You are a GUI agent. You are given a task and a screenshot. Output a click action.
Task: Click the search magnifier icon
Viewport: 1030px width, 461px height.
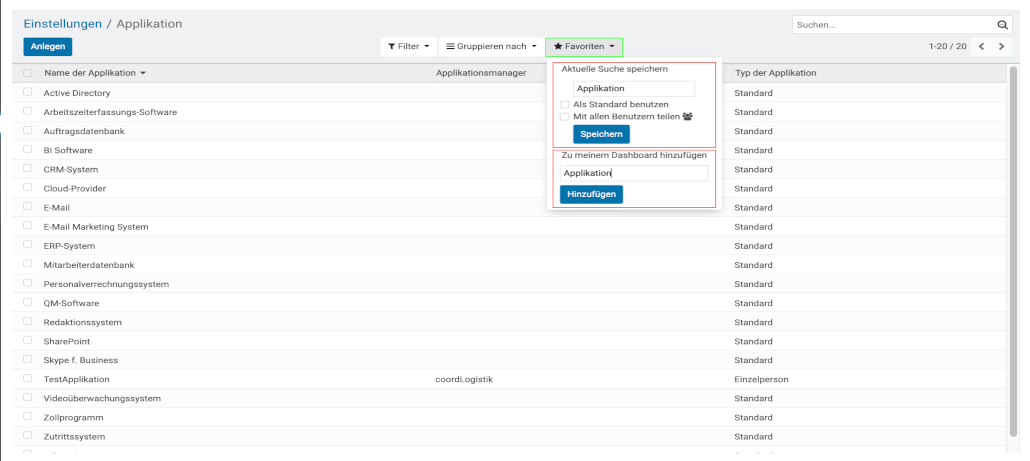pos(1003,24)
